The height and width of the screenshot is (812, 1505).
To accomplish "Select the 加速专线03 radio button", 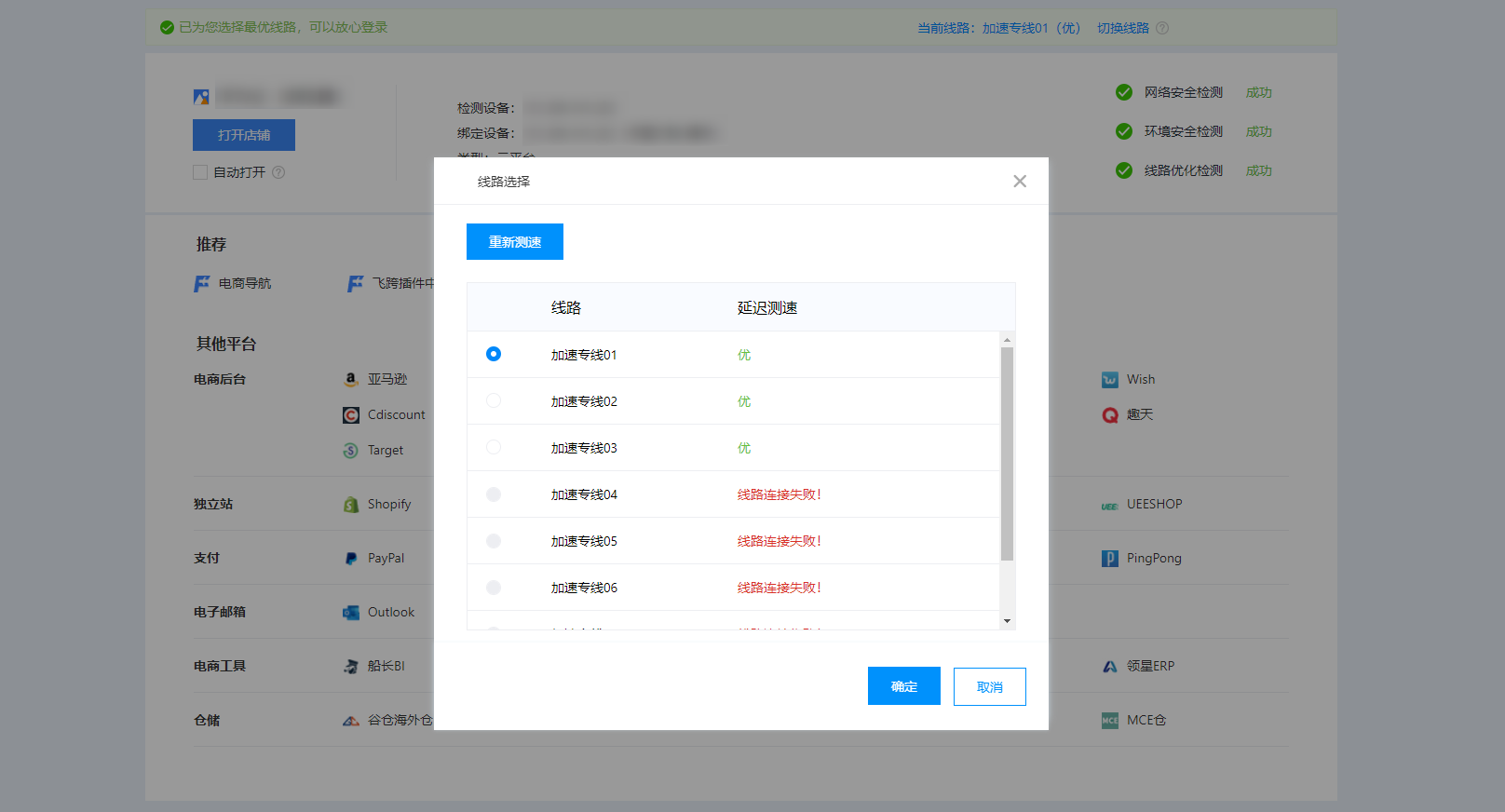I will click(x=494, y=447).
